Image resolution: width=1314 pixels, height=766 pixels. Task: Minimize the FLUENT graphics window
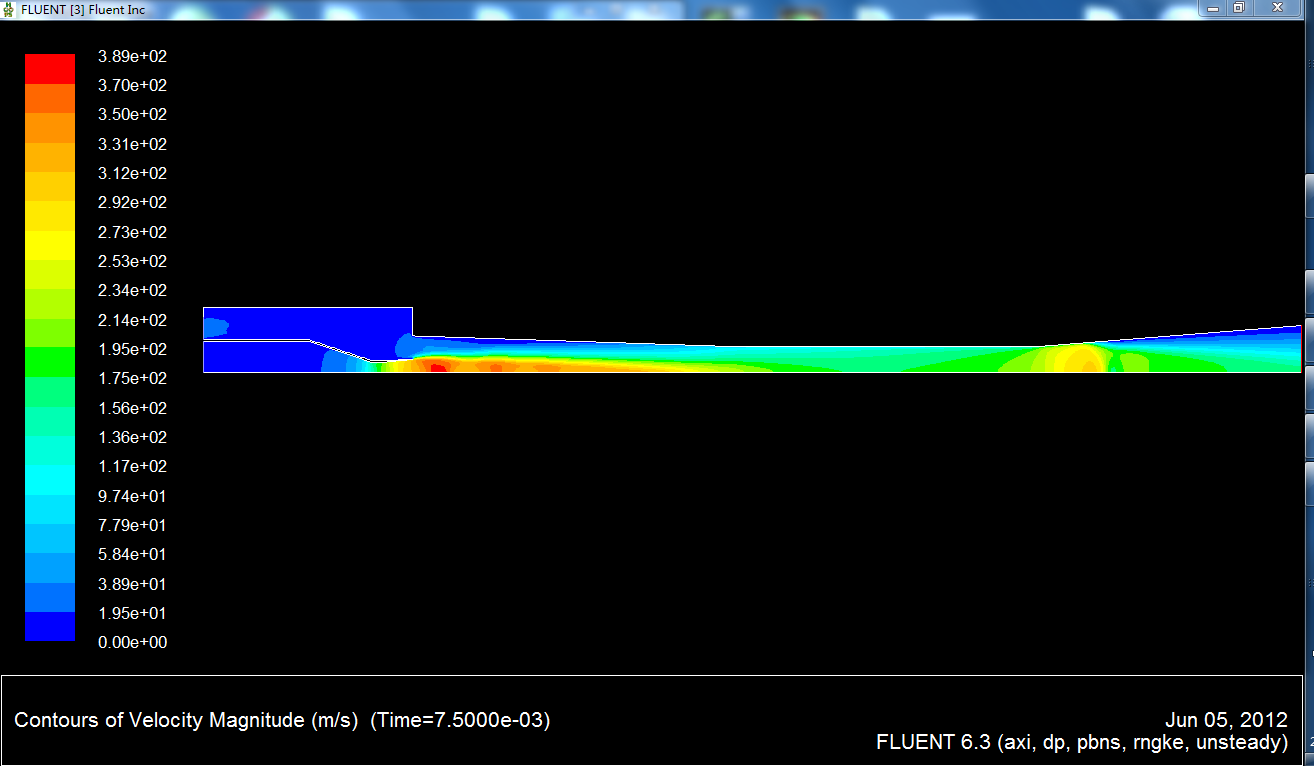(1214, 8)
